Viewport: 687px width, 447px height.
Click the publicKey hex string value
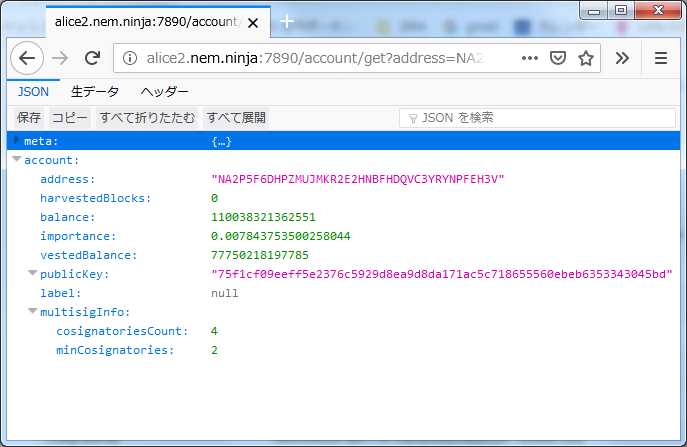(442, 274)
